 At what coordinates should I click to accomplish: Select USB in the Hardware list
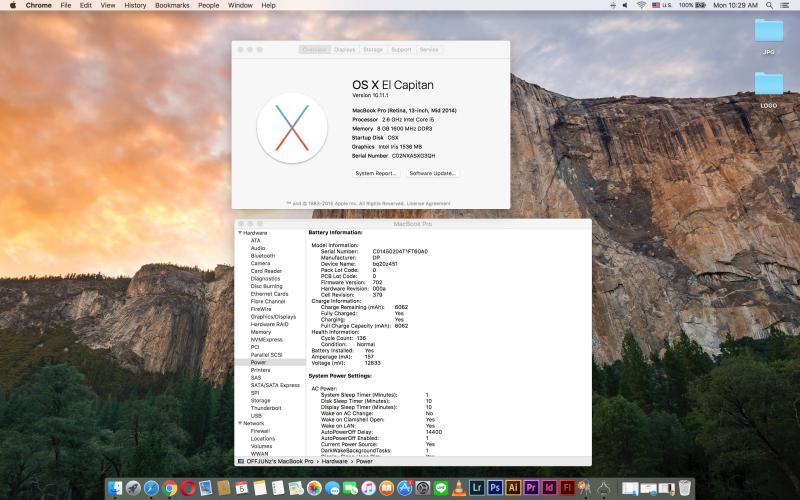[256, 416]
